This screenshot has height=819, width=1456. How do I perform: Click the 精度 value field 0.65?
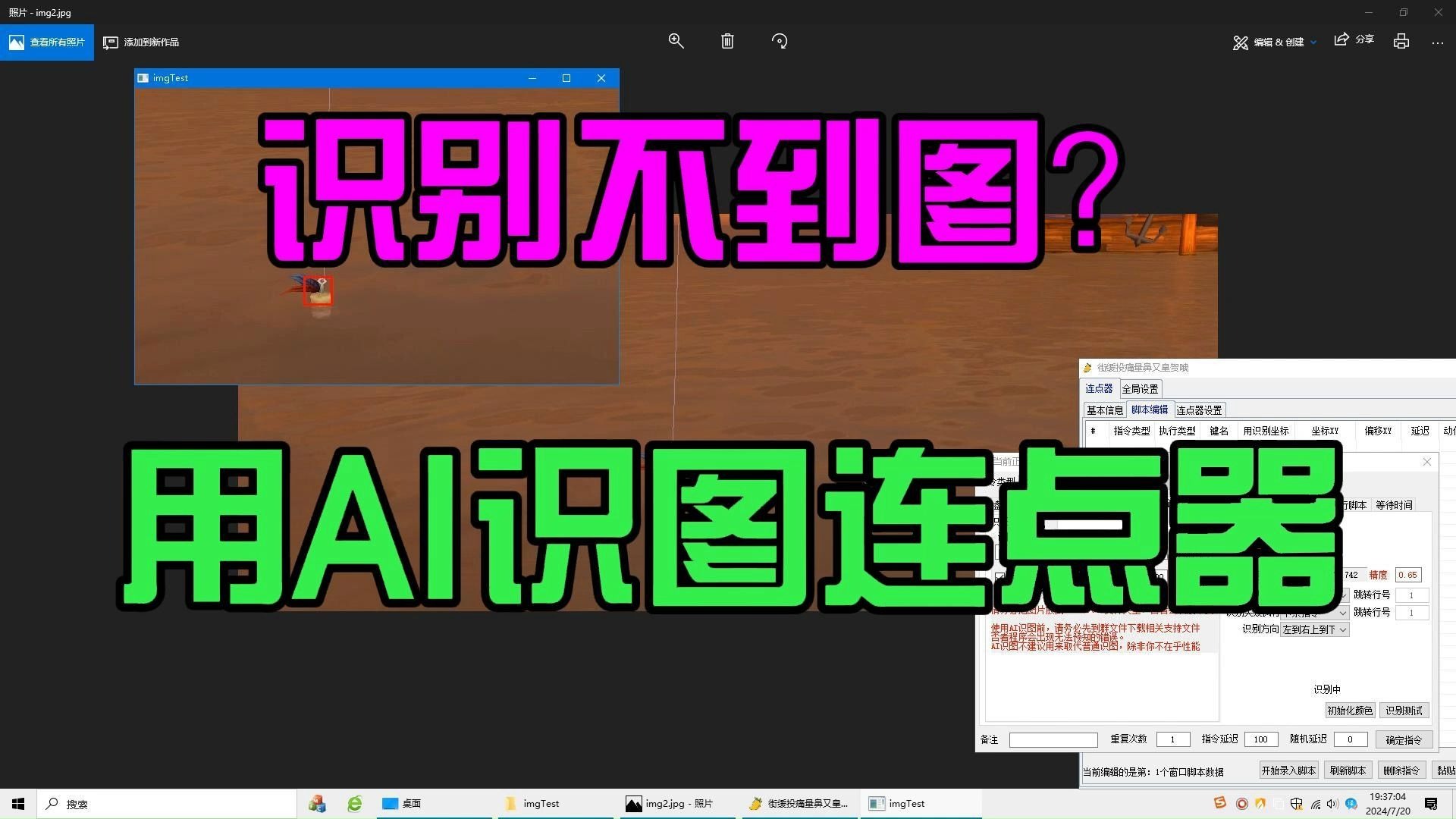coord(1408,575)
